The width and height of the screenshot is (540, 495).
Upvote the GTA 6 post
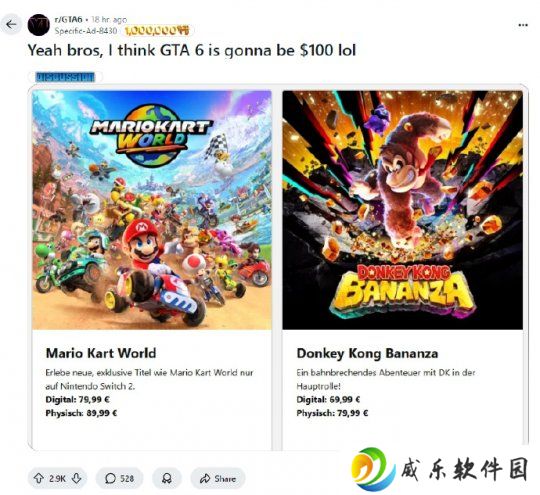point(39,478)
